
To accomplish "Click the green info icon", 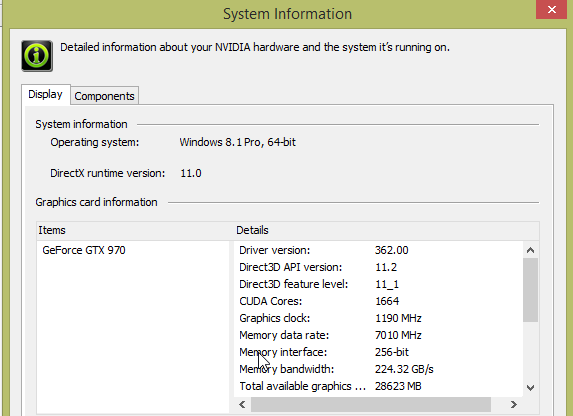I will (37, 56).
